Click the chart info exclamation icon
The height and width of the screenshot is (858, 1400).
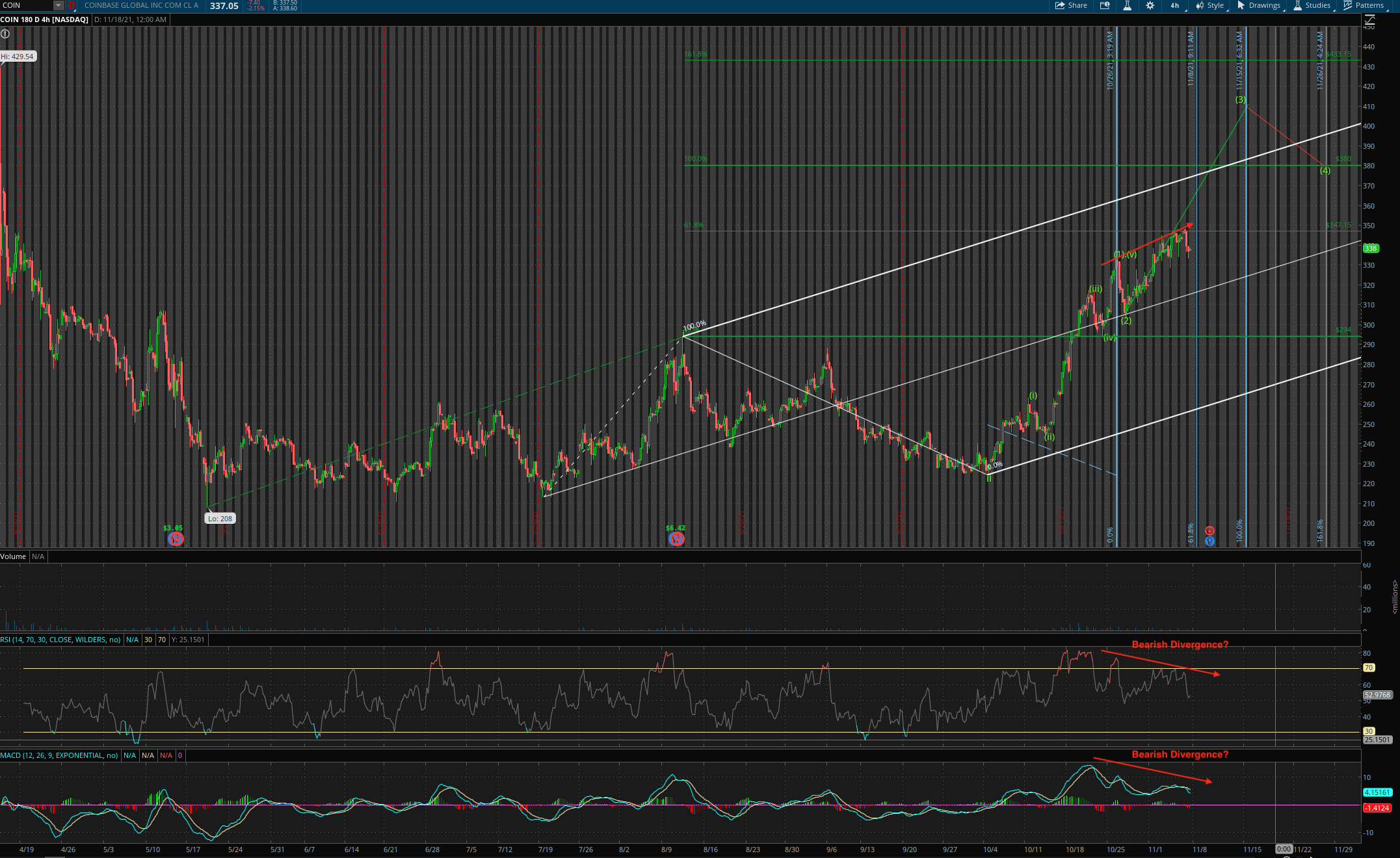tap(5, 33)
